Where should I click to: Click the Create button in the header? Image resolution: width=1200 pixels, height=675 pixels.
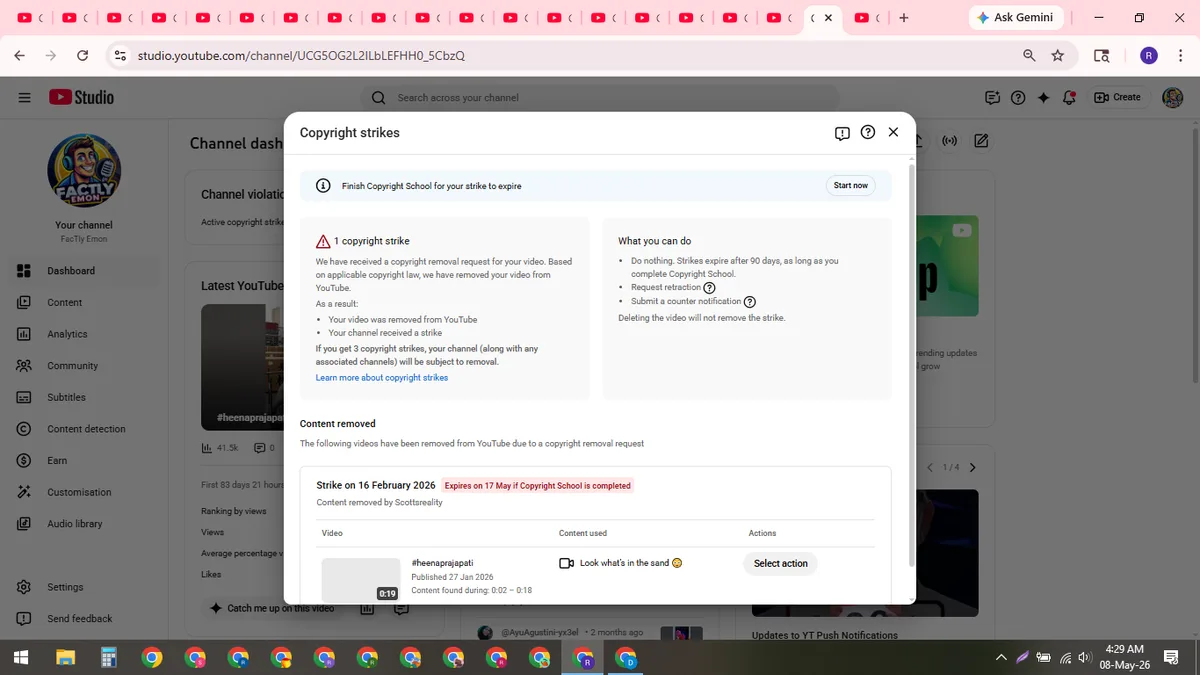point(1118,97)
